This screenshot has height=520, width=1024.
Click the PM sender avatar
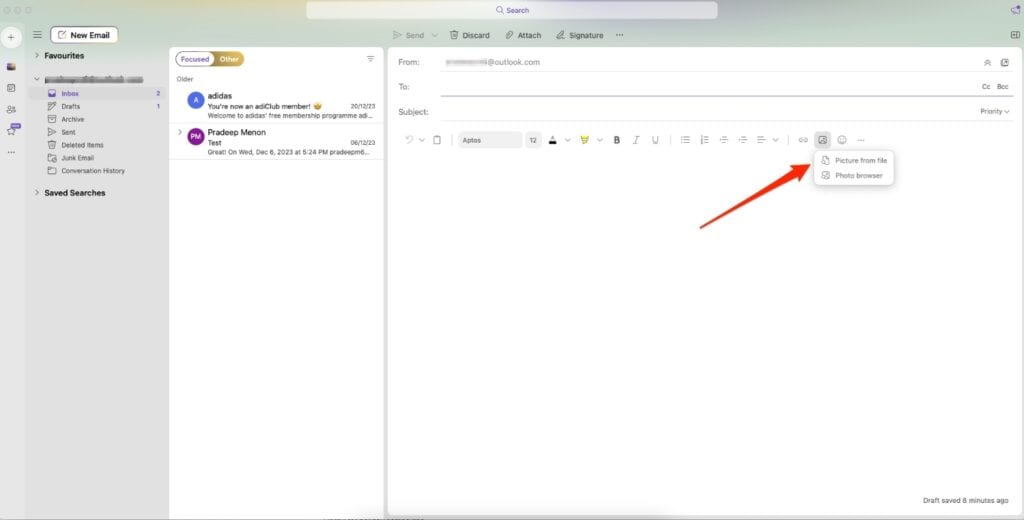(x=195, y=137)
